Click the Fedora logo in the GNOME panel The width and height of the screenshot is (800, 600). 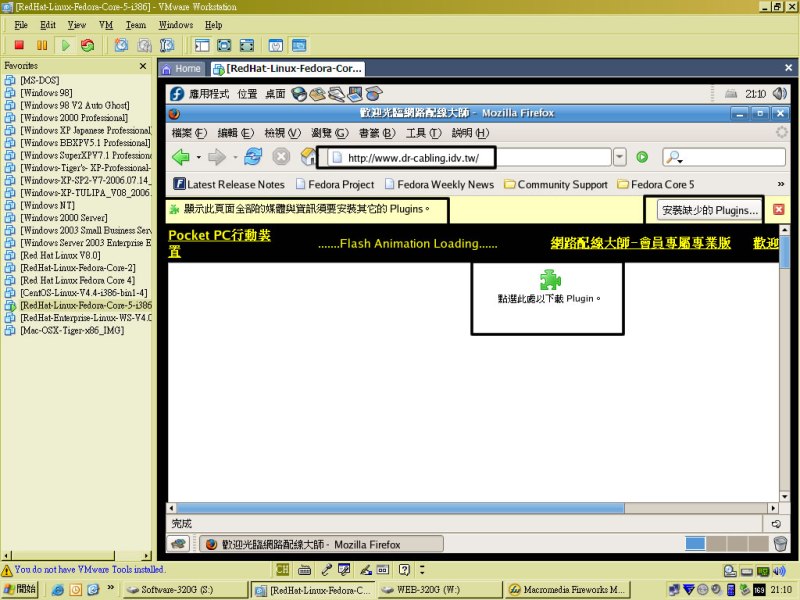point(177,94)
